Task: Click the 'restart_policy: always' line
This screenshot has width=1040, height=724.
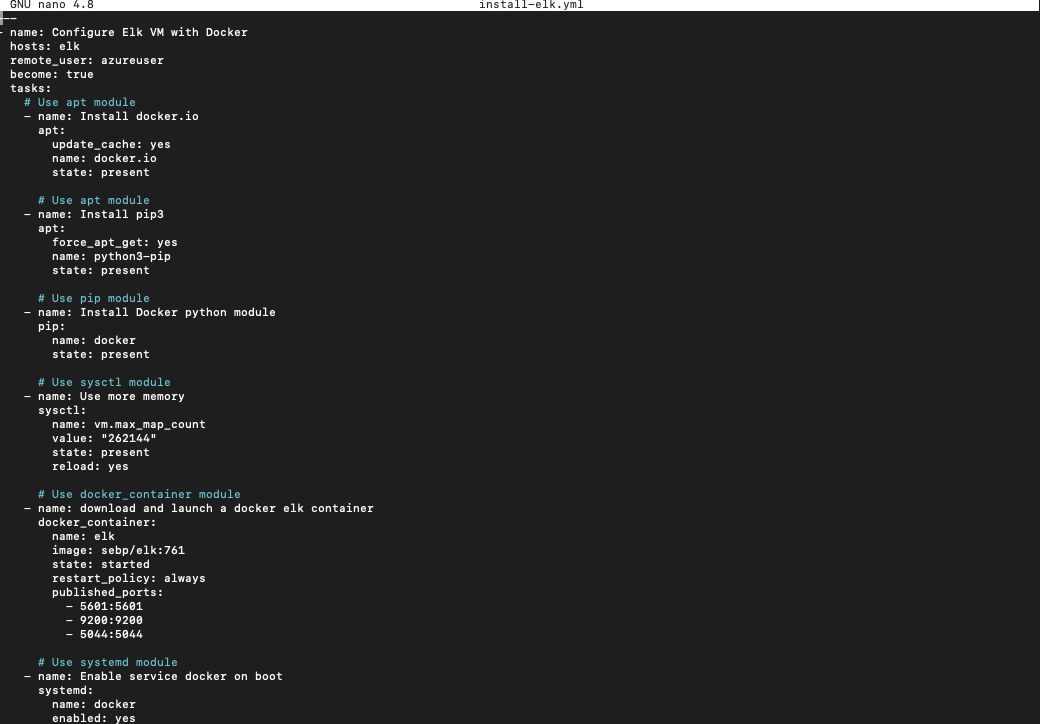Action: tap(129, 579)
